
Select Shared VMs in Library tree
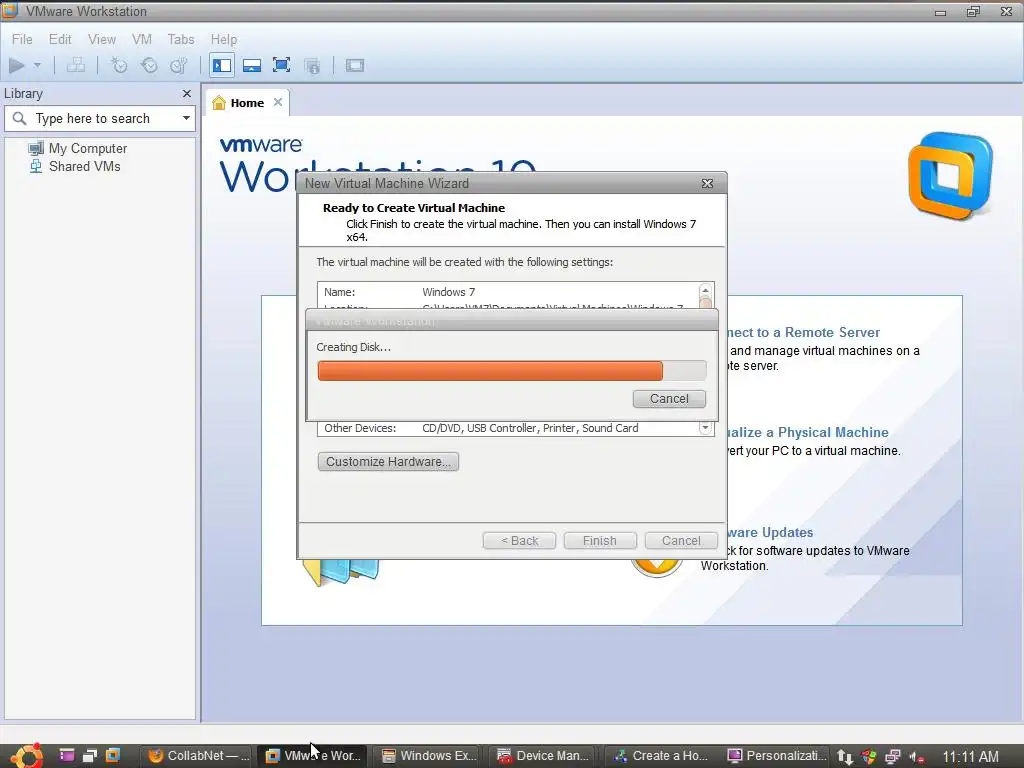75,166
